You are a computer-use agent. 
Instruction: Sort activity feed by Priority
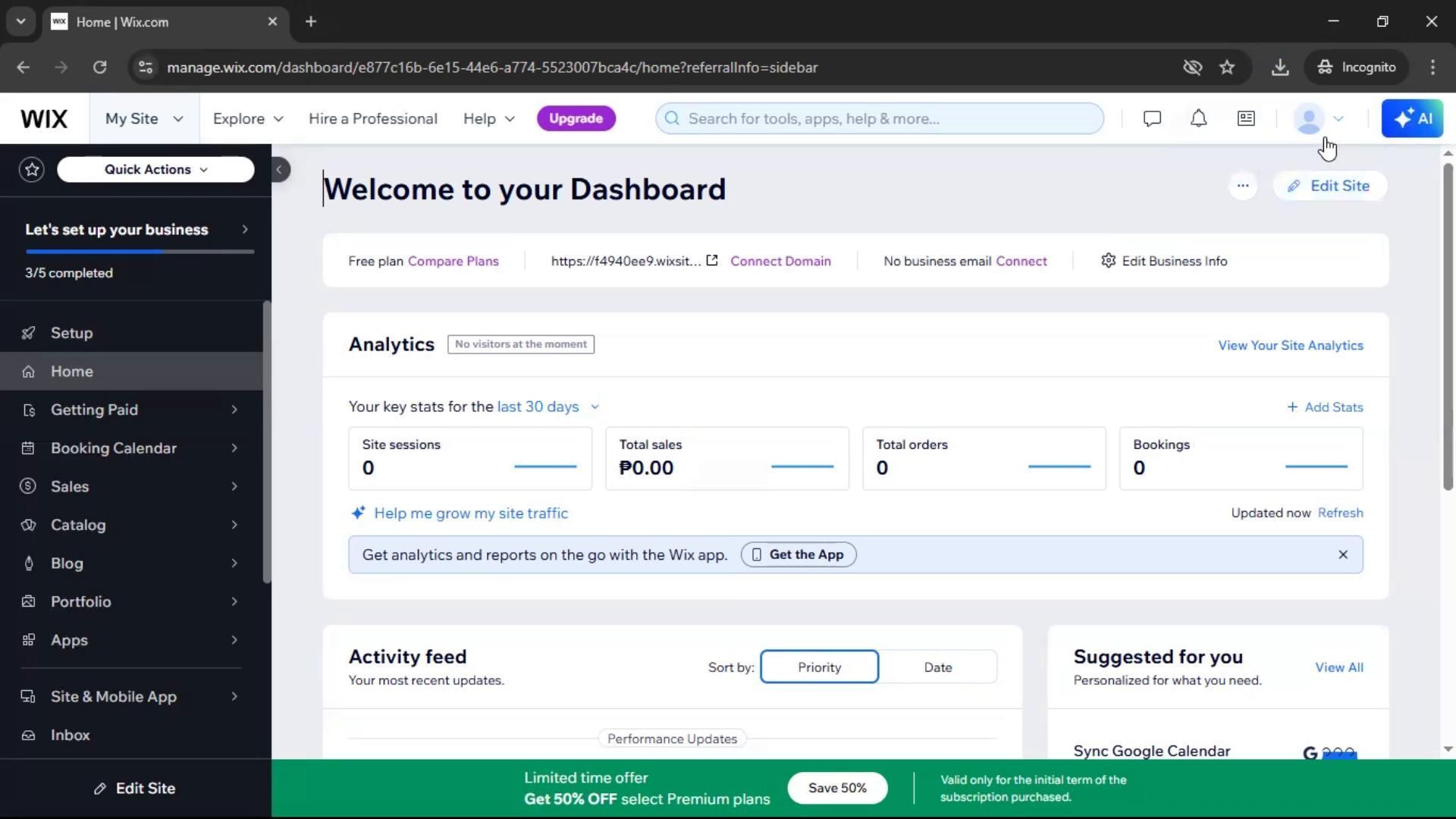point(819,667)
